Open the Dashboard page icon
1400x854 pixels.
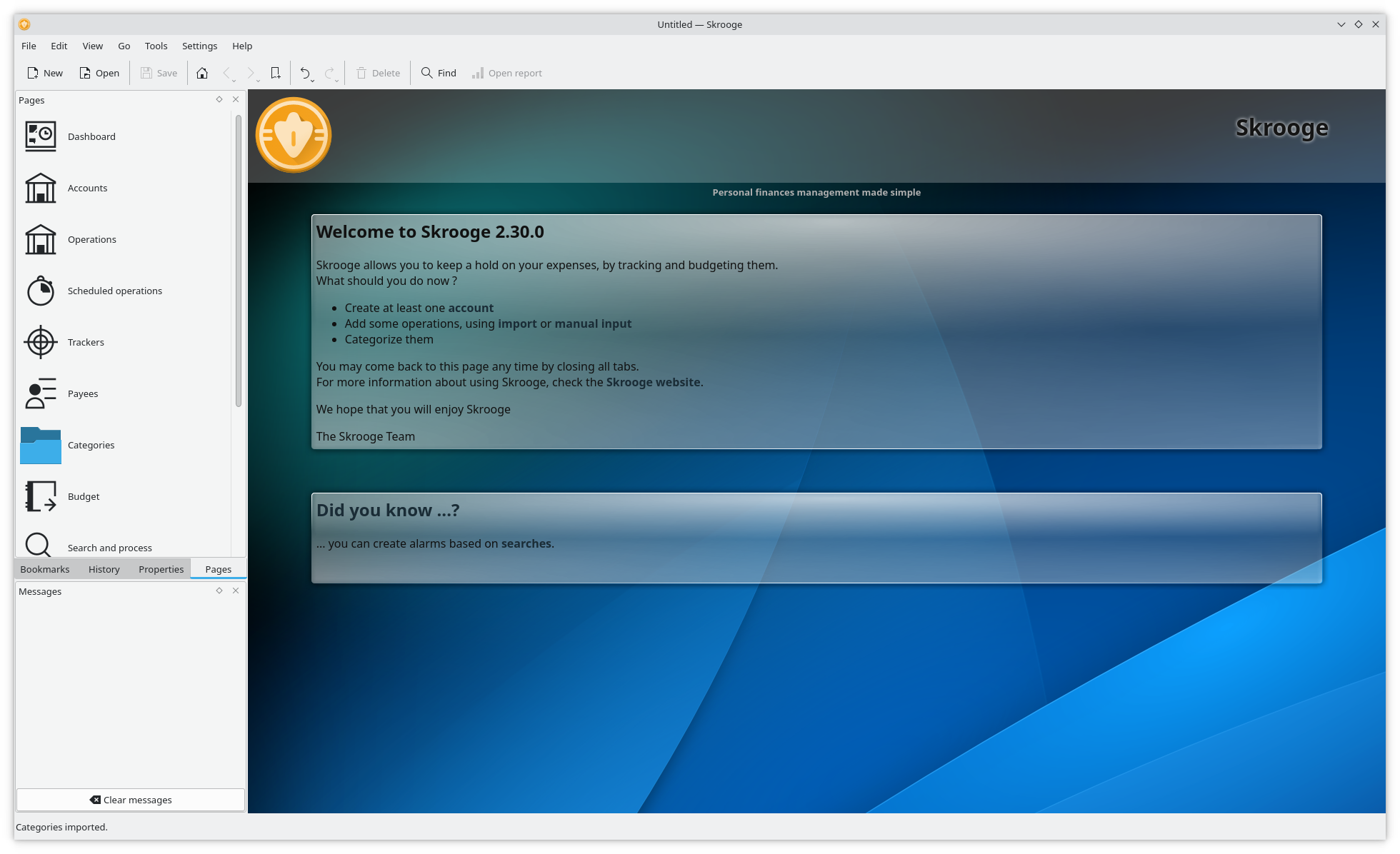[x=41, y=136]
